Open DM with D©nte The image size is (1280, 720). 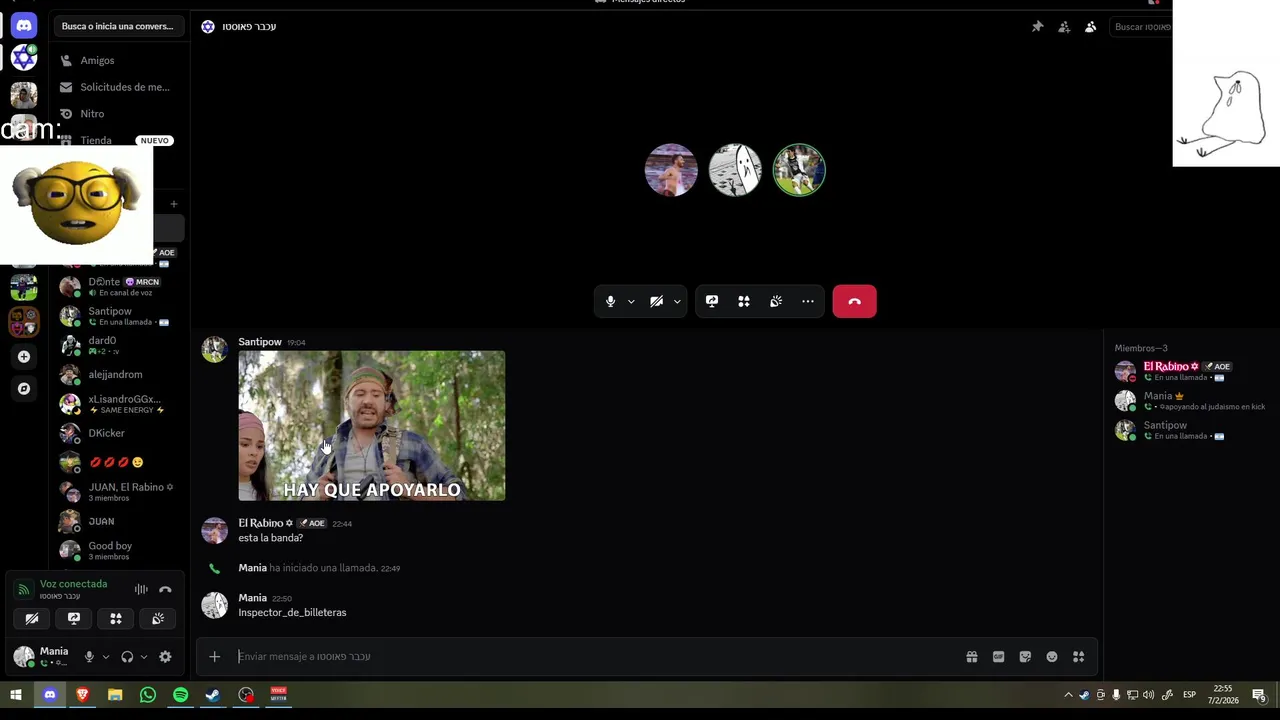(120, 287)
